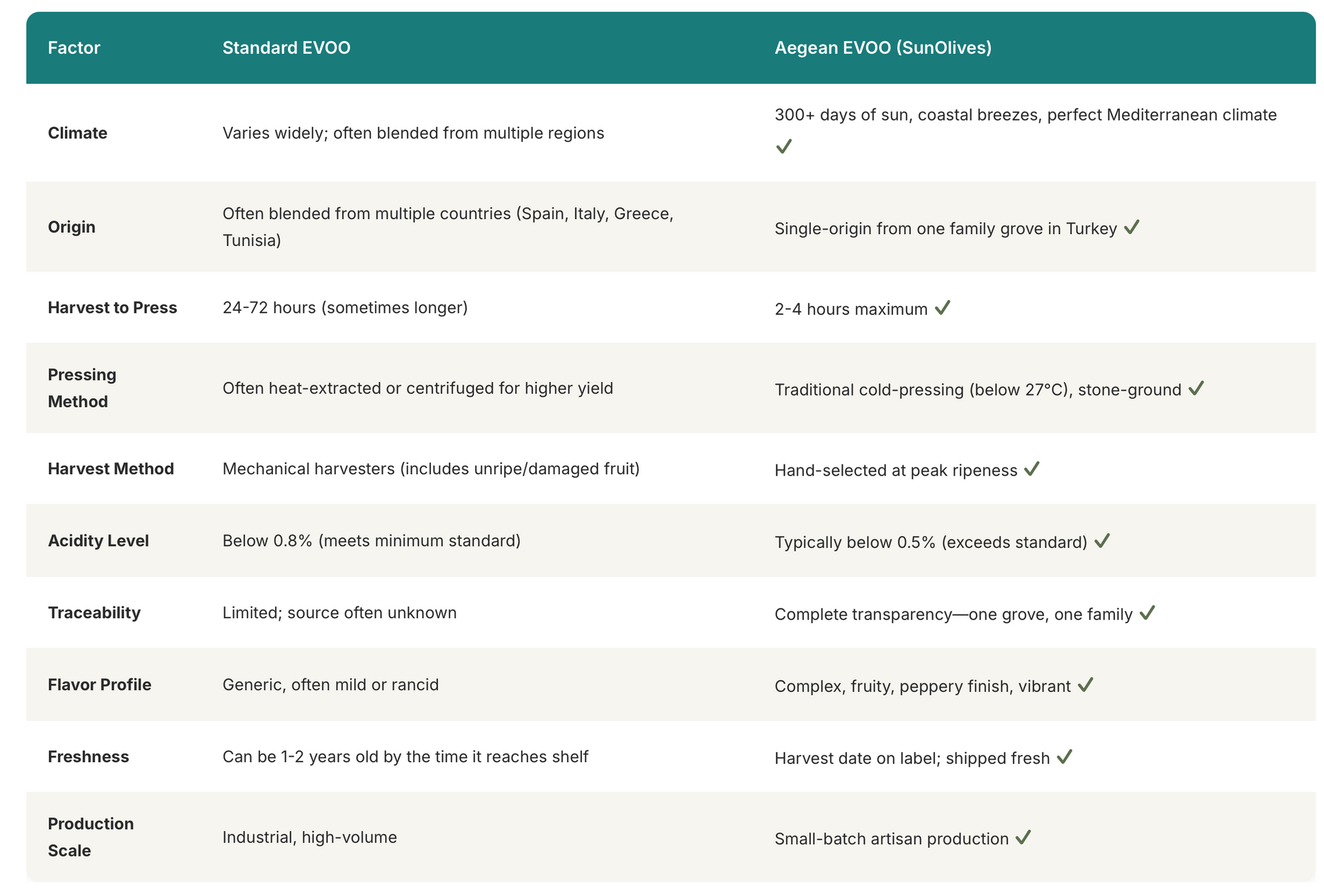Click the Flavor Profile row label
The image size is (1324, 896).
[100, 684]
